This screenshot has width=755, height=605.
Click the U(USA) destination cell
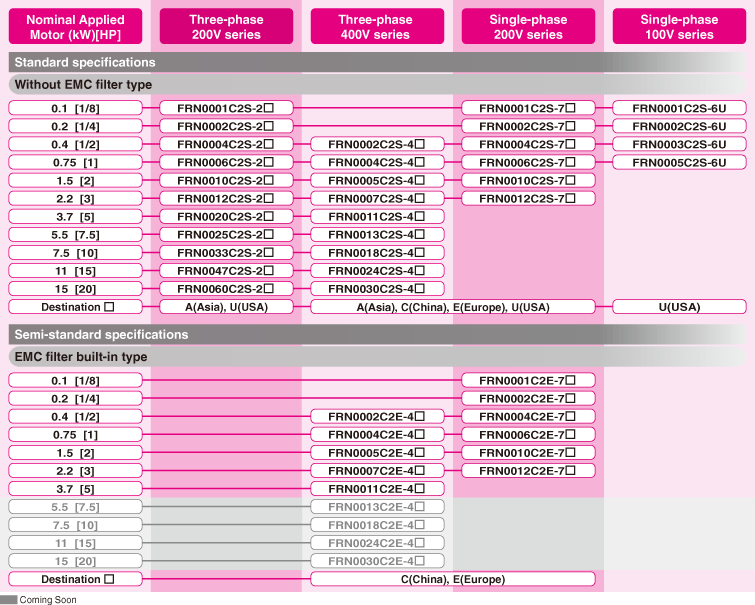[679, 307]
